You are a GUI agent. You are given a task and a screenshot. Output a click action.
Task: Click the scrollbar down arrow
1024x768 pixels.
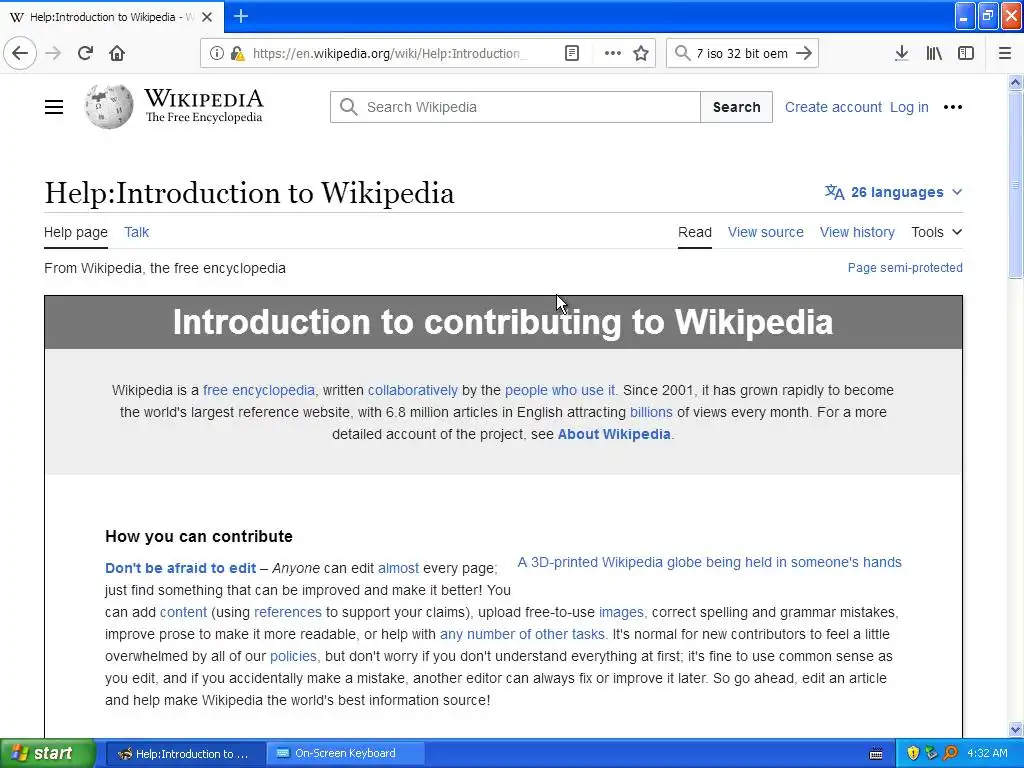point(1015,729)
